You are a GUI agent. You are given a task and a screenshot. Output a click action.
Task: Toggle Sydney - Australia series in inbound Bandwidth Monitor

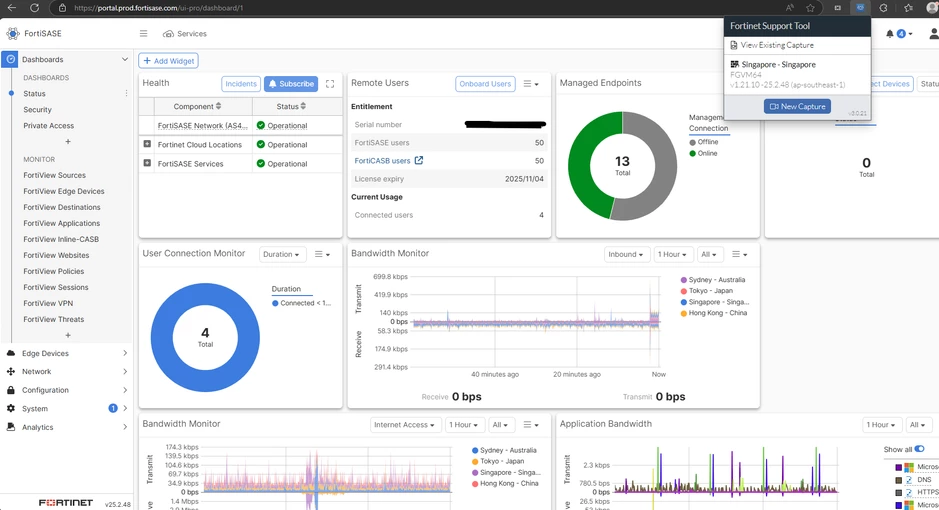click(713, 280)
